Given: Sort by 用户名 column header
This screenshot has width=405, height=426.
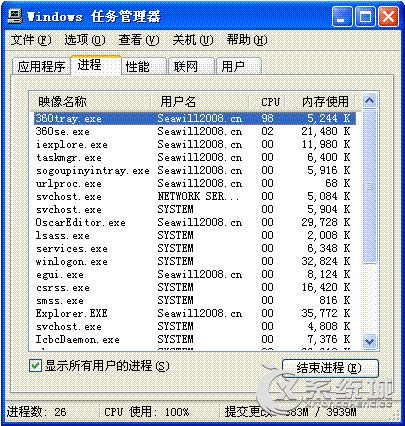Looking at the screenshot, I should coord(200,102).
